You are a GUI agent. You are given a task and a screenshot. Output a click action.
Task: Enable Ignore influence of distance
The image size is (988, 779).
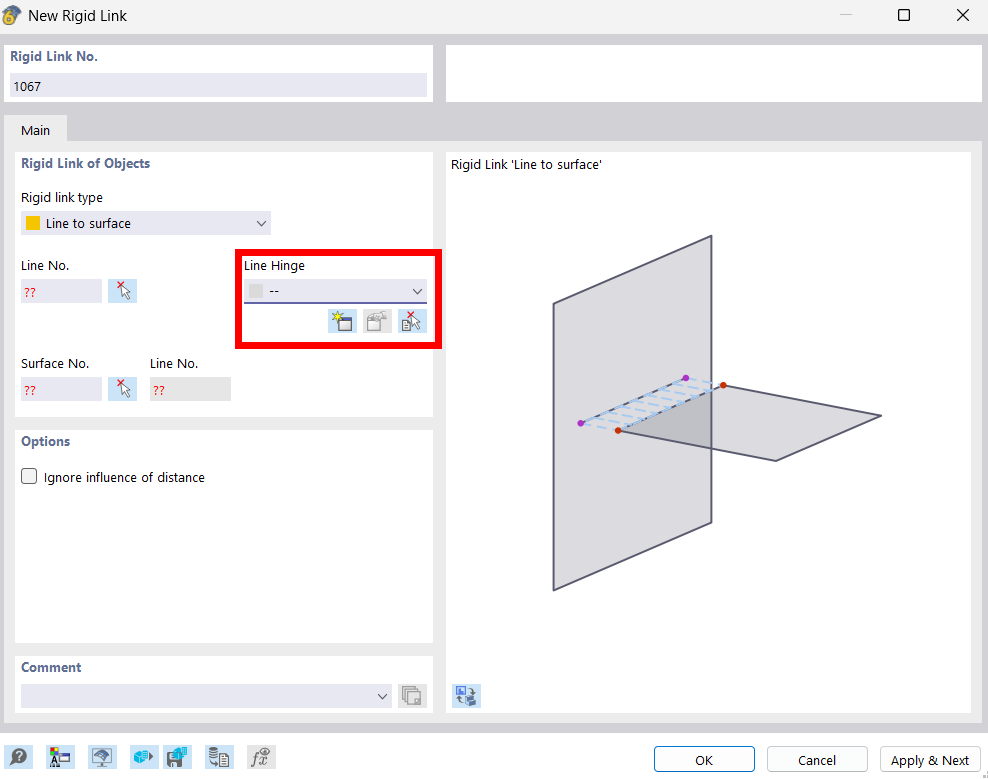tap(30, 477)
